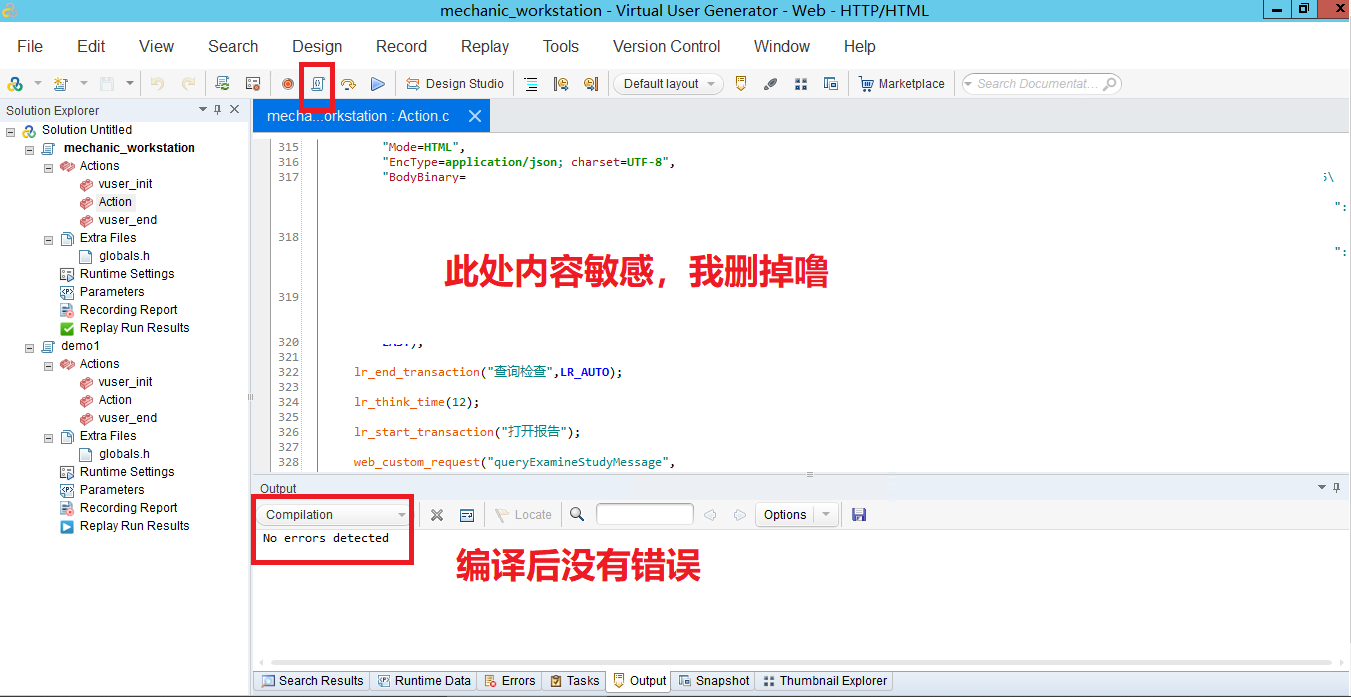1351x697 pixels.
Task: Compile the script using the Compile icon
Action: (x=318, y=84)
